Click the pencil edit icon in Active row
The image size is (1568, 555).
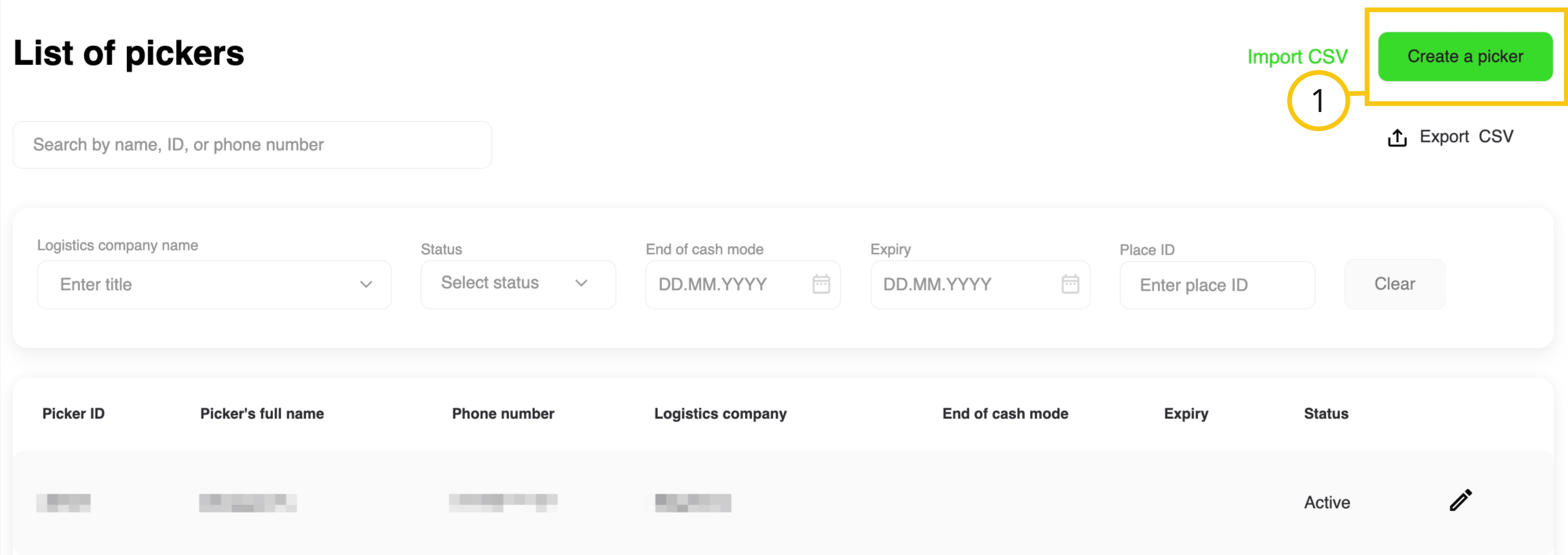1460,500
